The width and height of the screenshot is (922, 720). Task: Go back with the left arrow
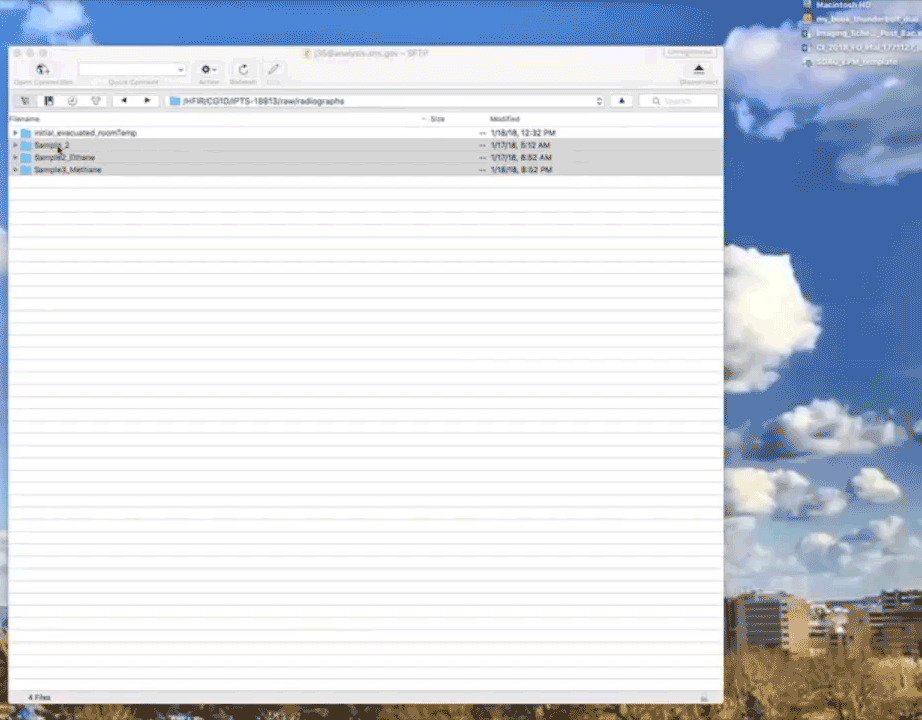[124, 101]
